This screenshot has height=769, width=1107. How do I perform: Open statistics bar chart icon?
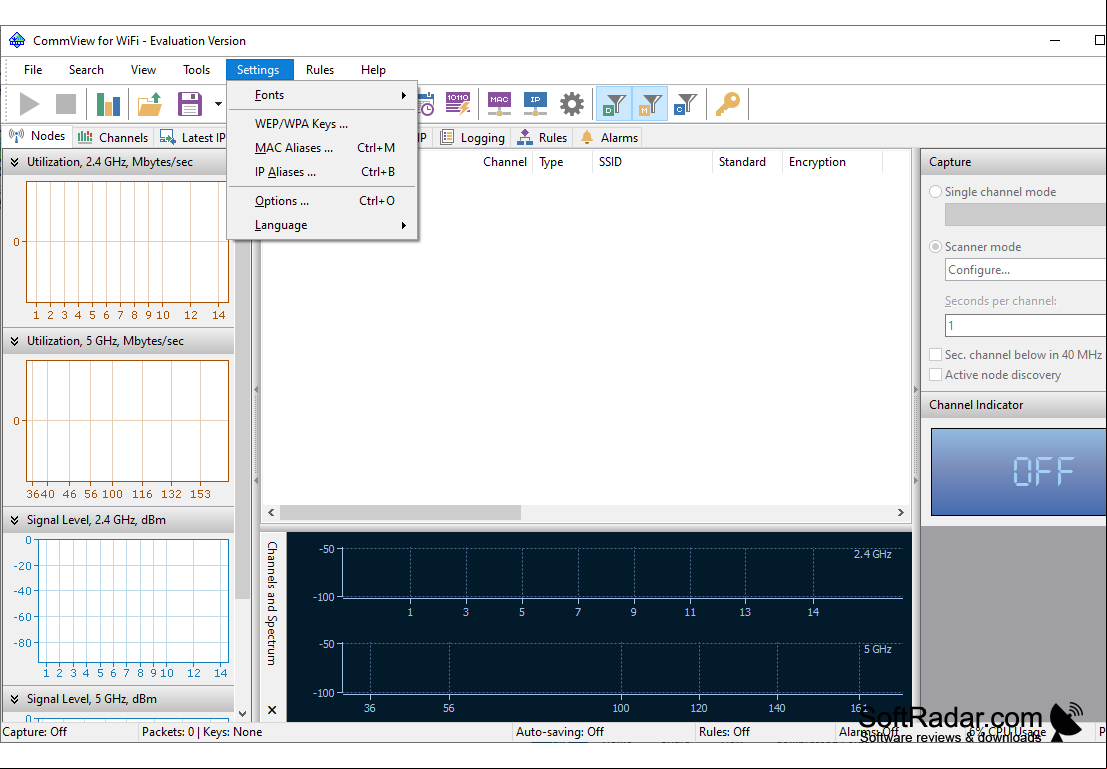click(x=108, y=105)
